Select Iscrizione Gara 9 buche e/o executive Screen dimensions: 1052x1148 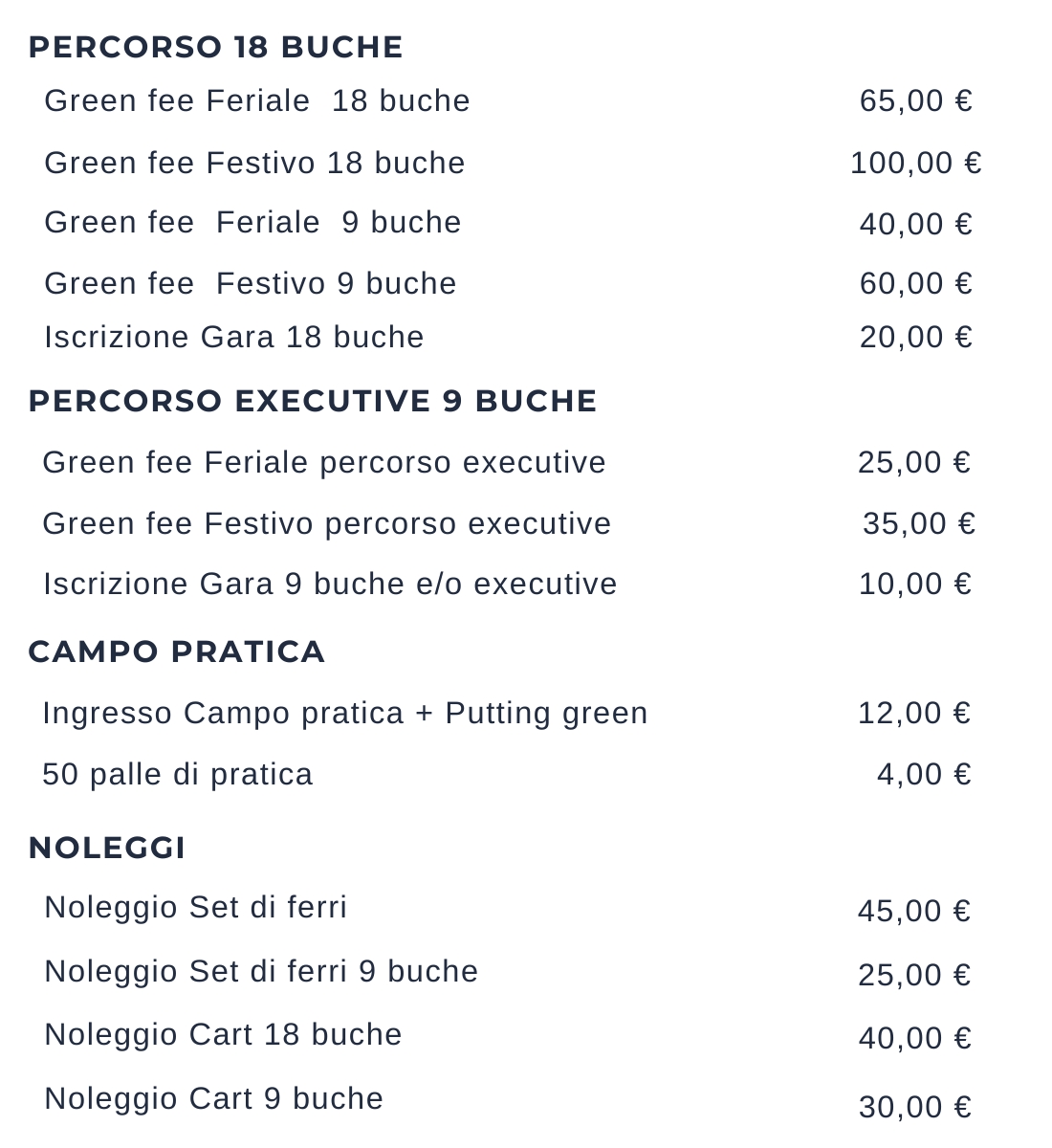[x=330, y=584]
